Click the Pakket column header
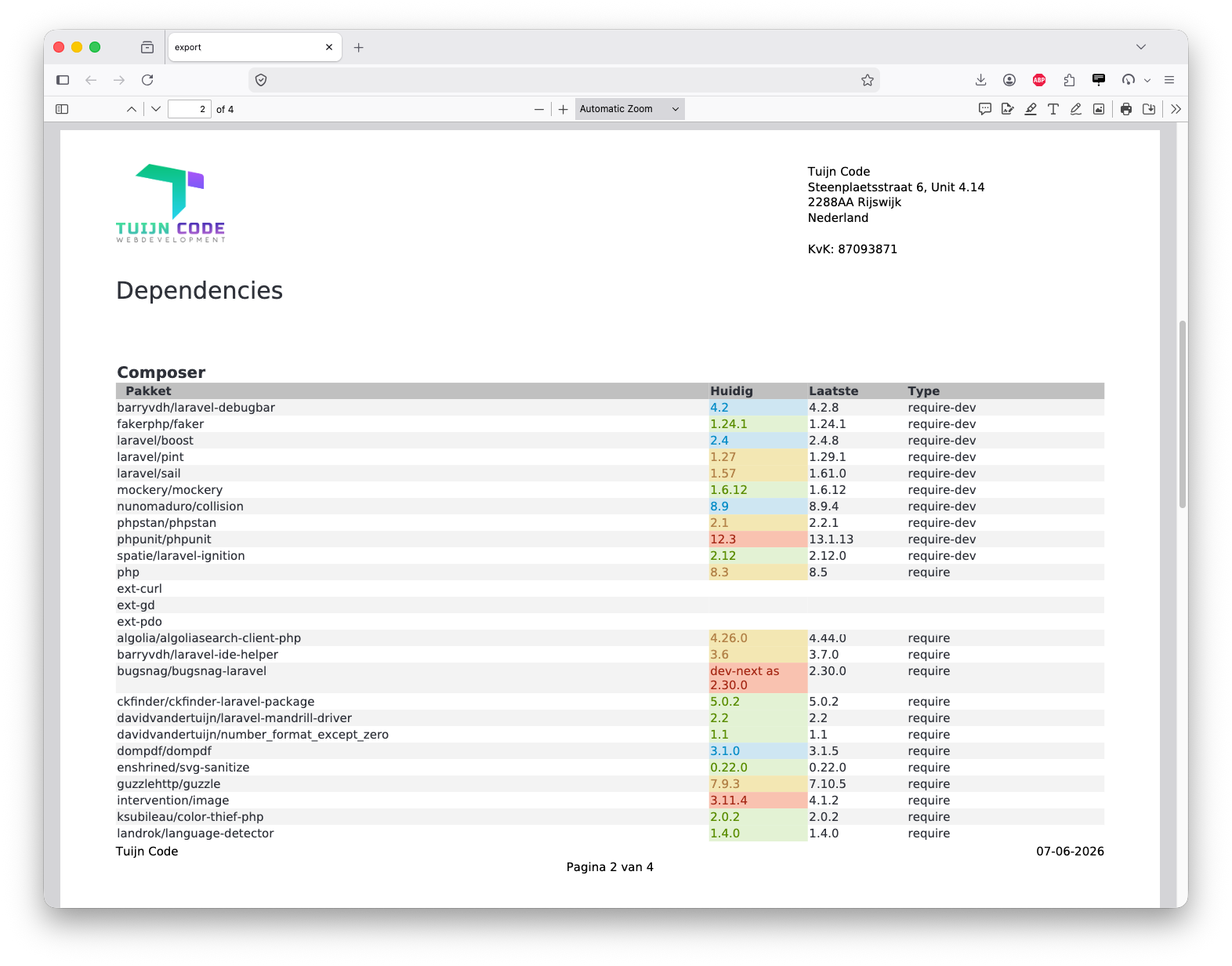The height and width of the screenshot is (966, 1232). click(x=148, y=391)
